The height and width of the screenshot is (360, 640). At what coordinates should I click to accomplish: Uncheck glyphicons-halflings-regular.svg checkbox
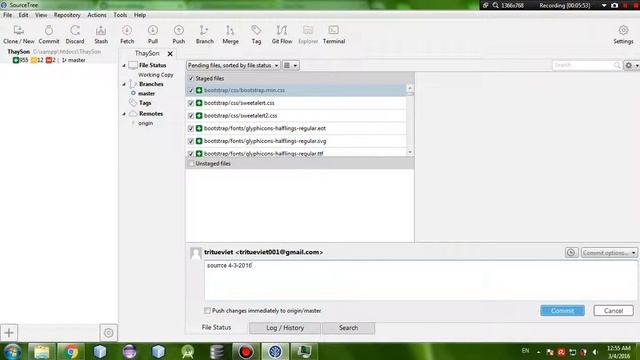tap(191, 141)
